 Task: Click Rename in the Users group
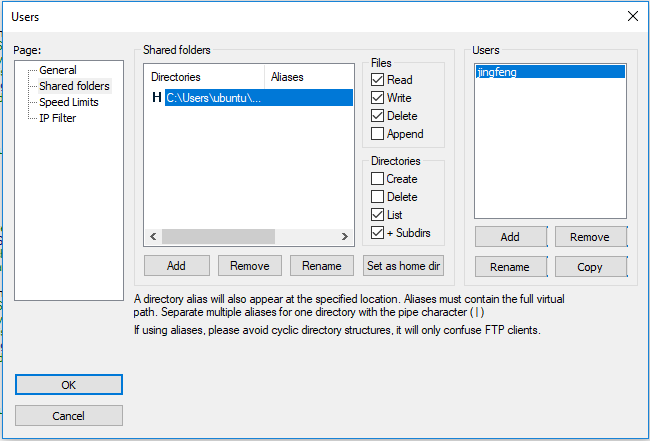point(511,267)
